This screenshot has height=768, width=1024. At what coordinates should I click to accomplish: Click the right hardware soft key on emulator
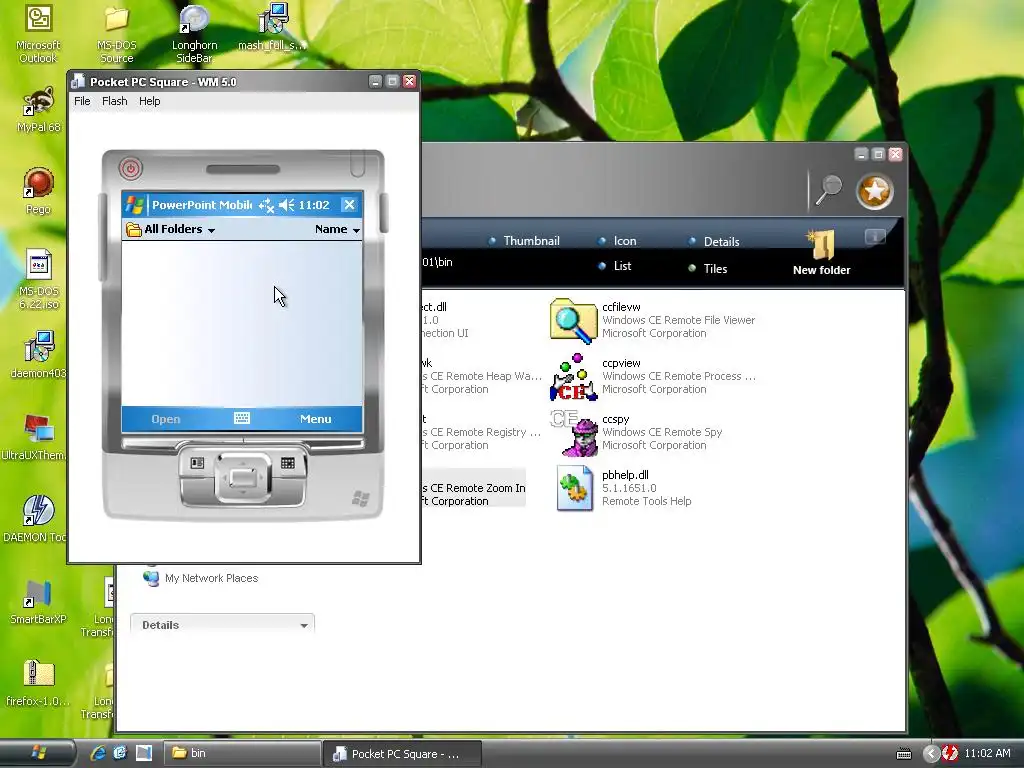tap(287, 464)
